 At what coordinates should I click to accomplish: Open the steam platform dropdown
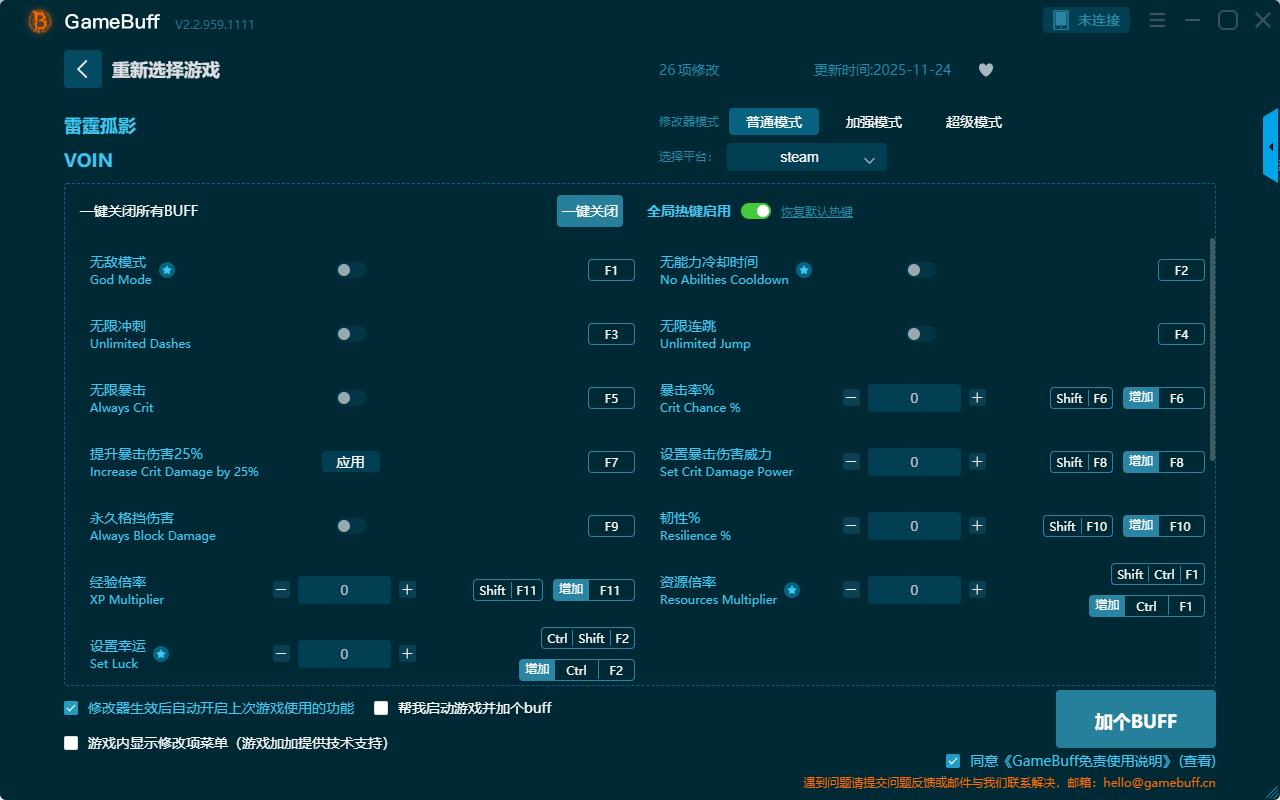pos(806,157)
